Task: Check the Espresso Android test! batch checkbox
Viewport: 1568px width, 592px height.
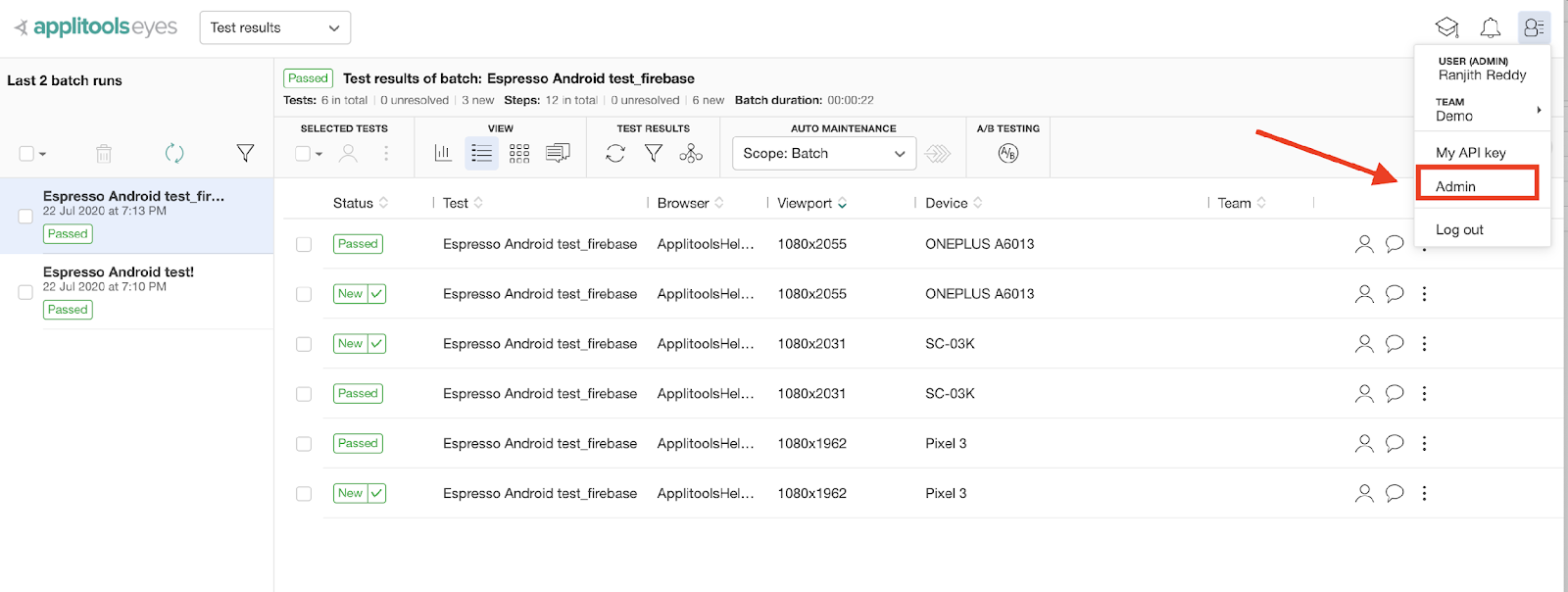Action: coord(25,292)
